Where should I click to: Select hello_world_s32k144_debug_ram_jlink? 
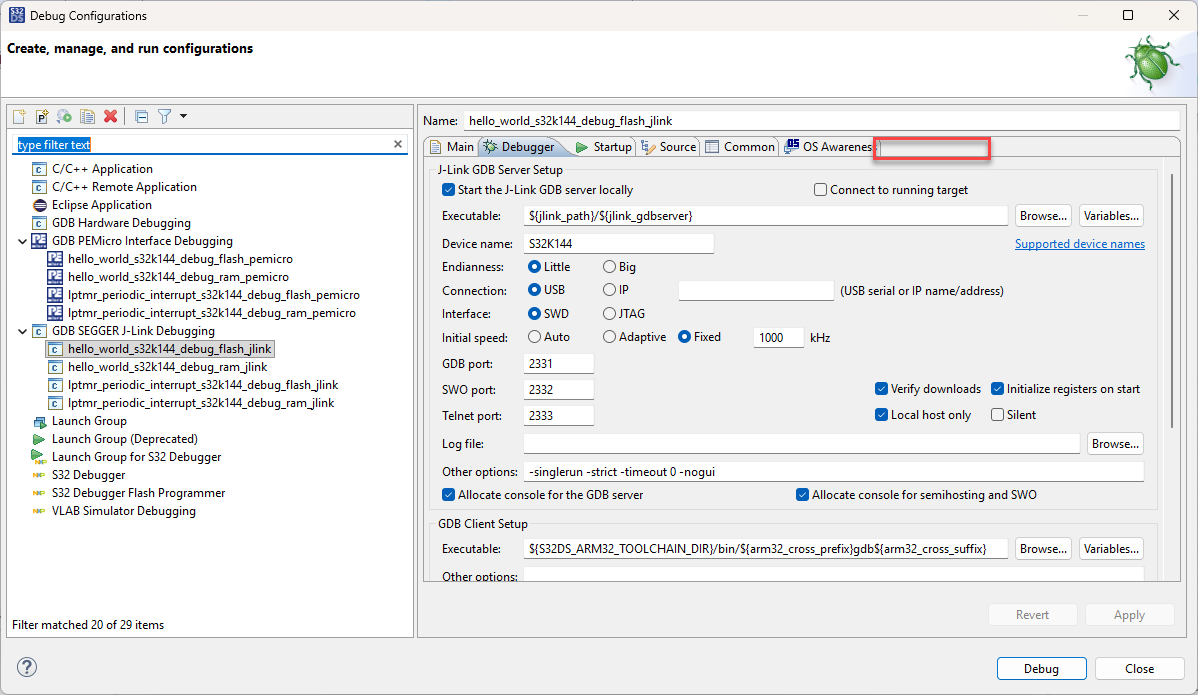(x=167, y=367)
